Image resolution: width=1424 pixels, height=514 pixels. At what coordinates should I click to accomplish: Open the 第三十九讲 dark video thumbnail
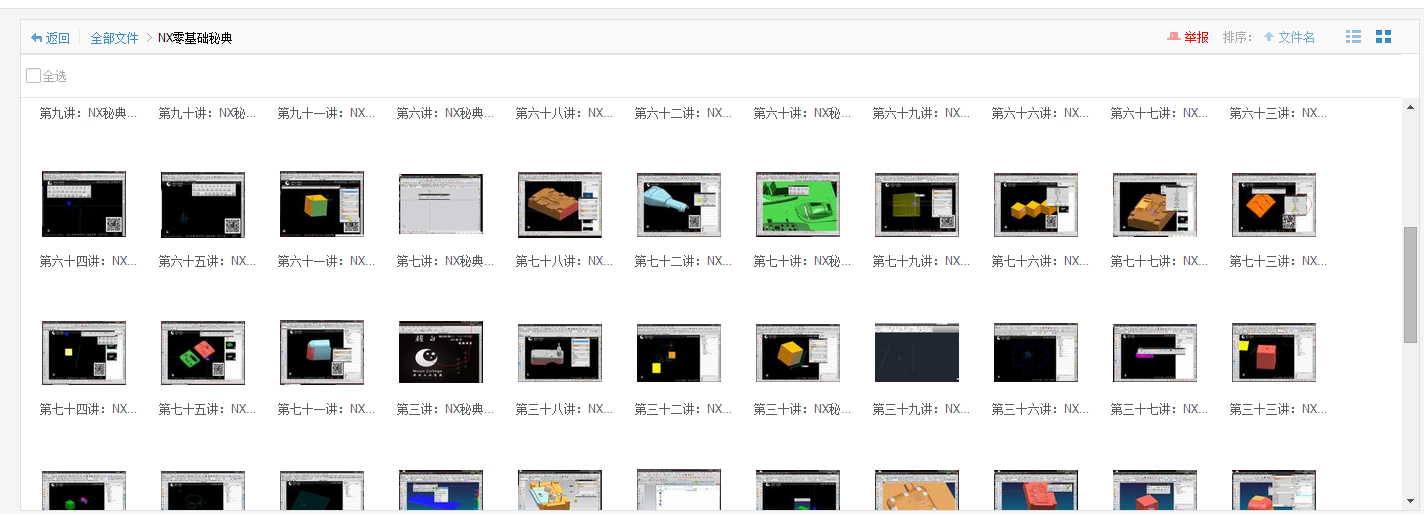point(917,352)
